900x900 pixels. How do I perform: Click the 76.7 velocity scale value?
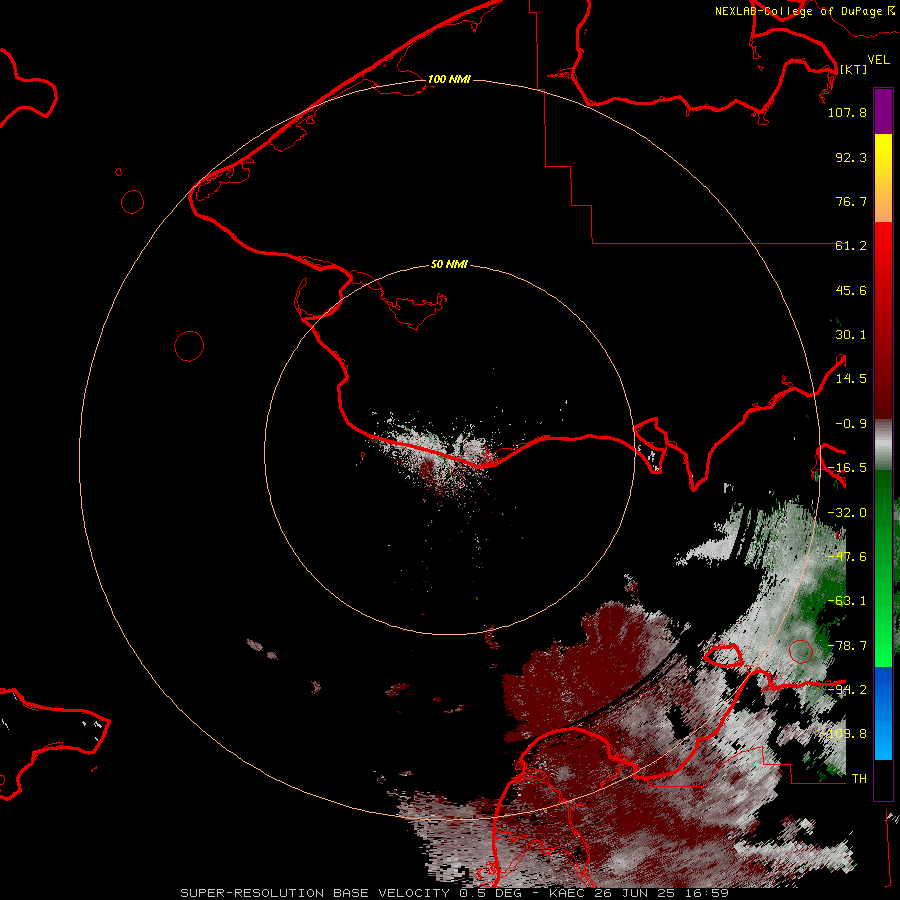pyautogui.click(x=851, y=201)
